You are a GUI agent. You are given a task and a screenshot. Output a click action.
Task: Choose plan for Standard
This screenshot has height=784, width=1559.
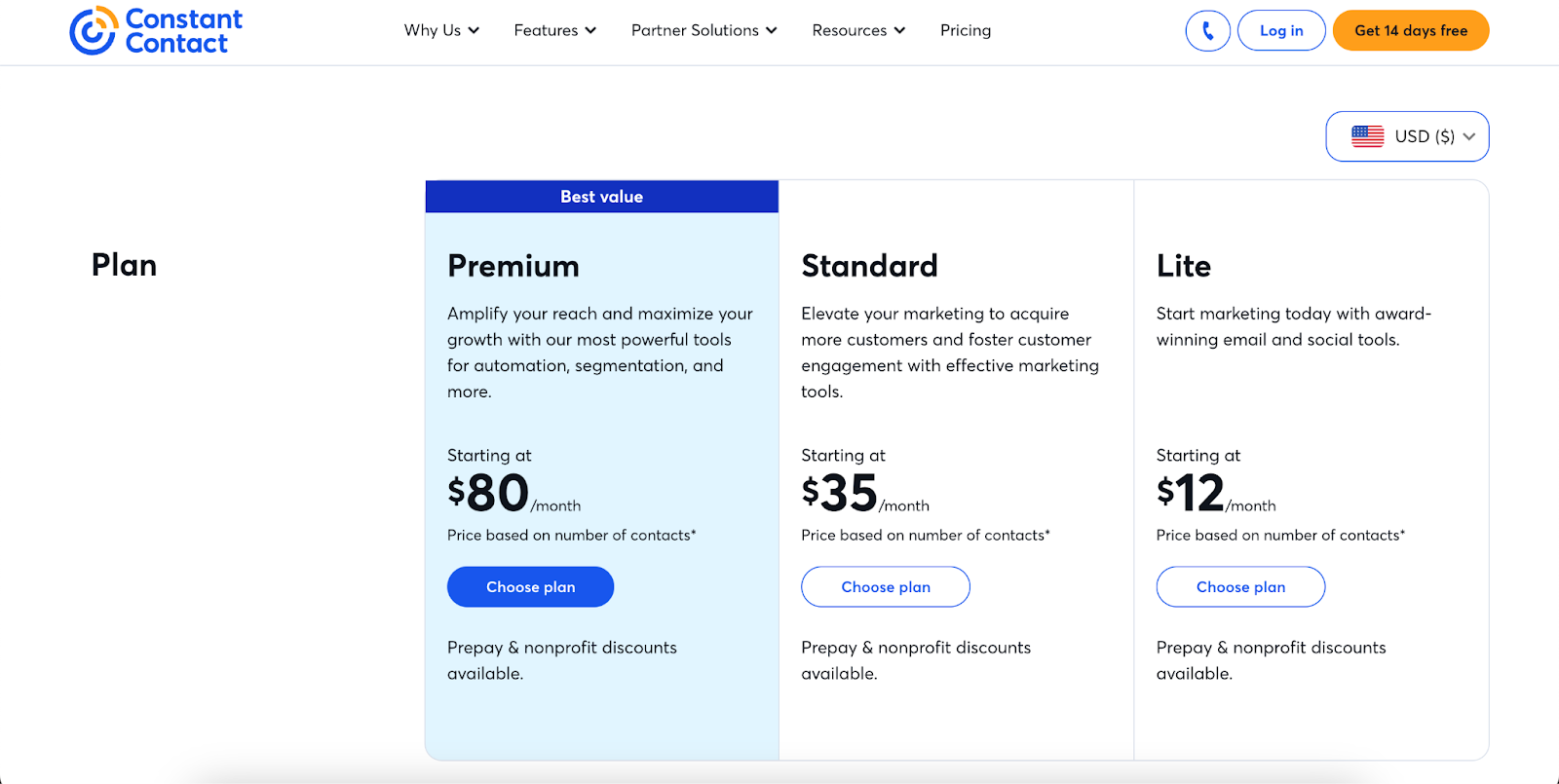pyautogui.click(x=885, y=586)
